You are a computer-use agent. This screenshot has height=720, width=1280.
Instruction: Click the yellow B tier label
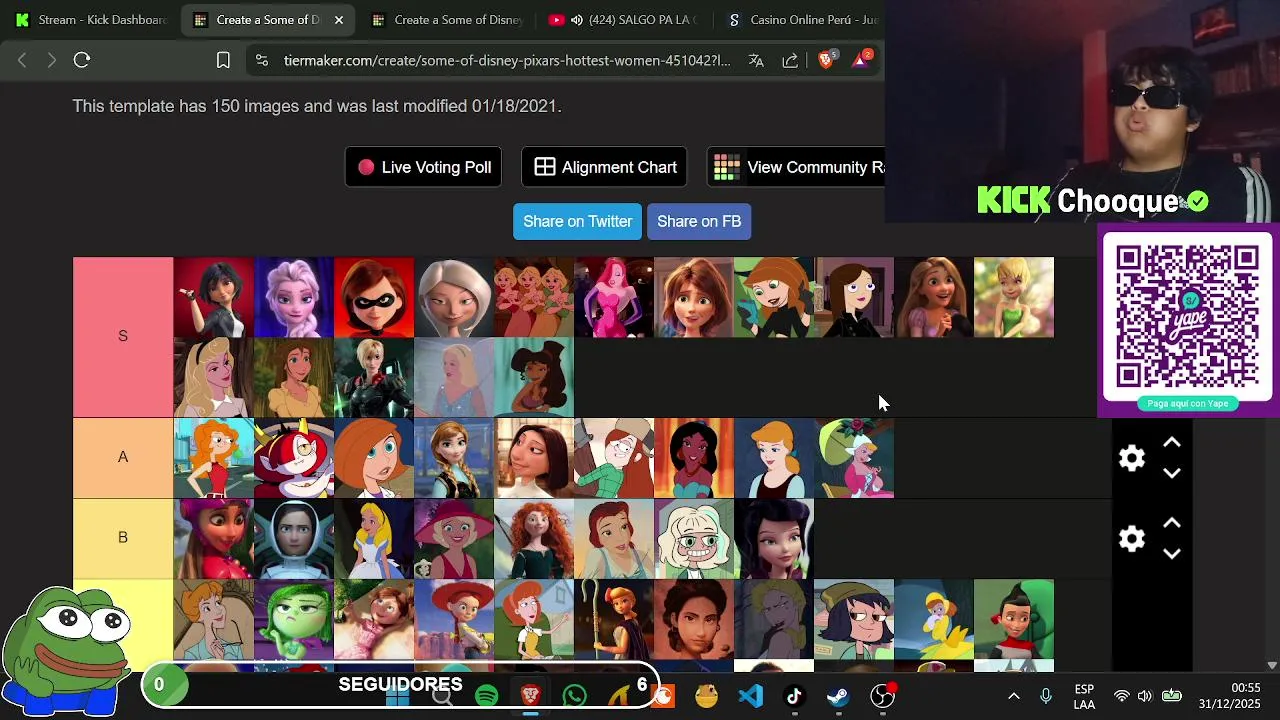[x=123, y=538]
